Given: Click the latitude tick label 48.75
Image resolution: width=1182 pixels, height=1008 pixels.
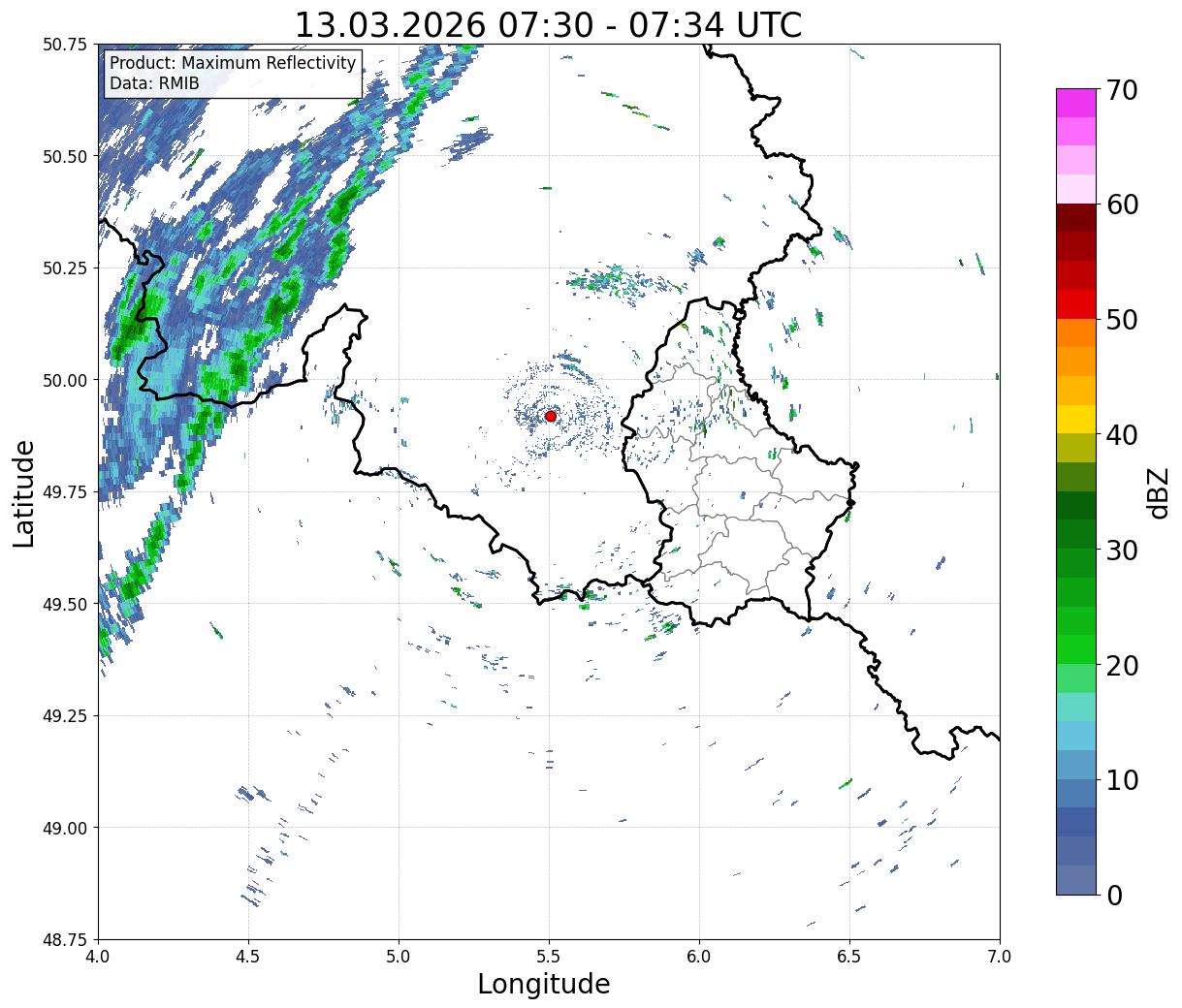Looking at the screenshot, I should click(x=65, y=939).
